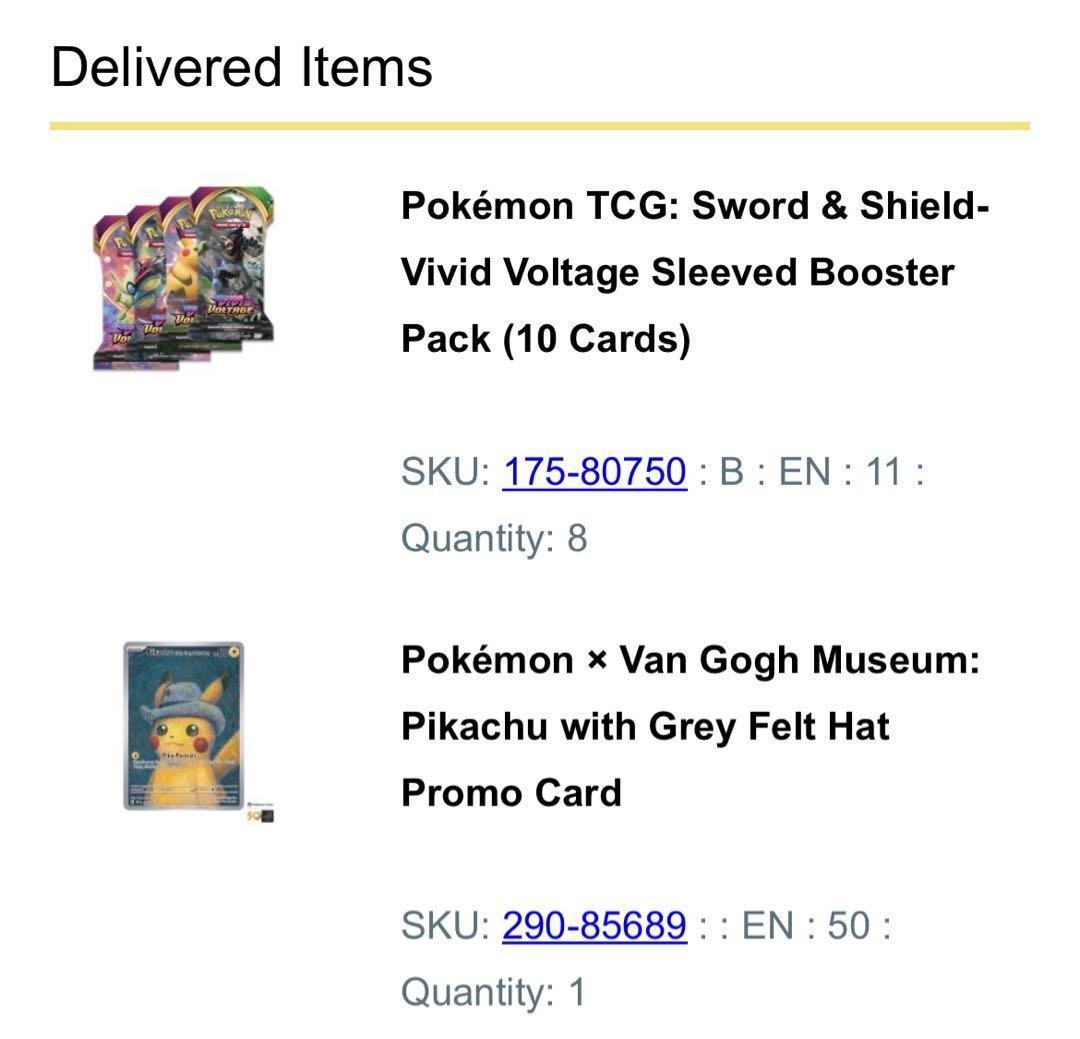Click the yellow divider below Delivered Items
This screenshot has width=1080, height=1039.
pyautogui.click(x=540, y=126)
